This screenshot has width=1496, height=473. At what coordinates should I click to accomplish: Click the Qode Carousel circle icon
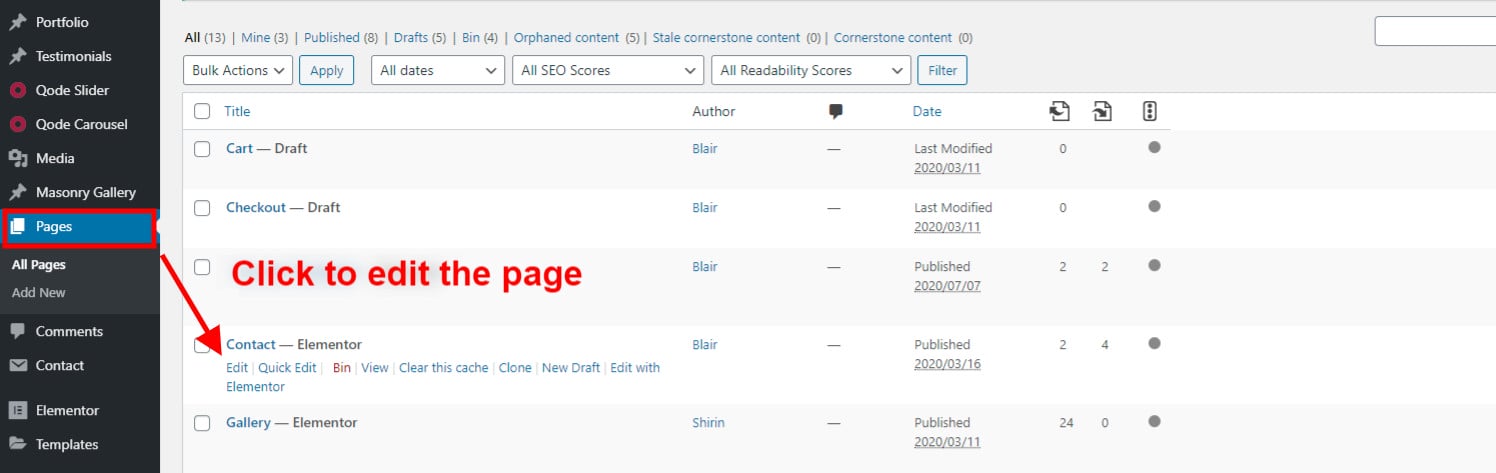[x=18, y=124]
